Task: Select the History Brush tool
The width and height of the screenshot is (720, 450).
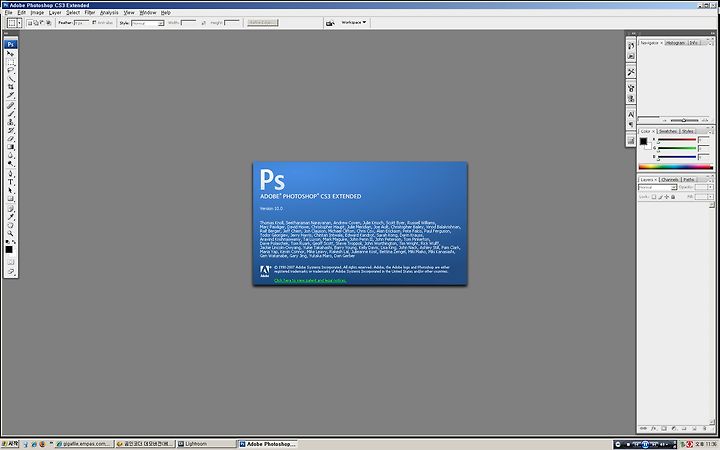Action: [11, 130]
